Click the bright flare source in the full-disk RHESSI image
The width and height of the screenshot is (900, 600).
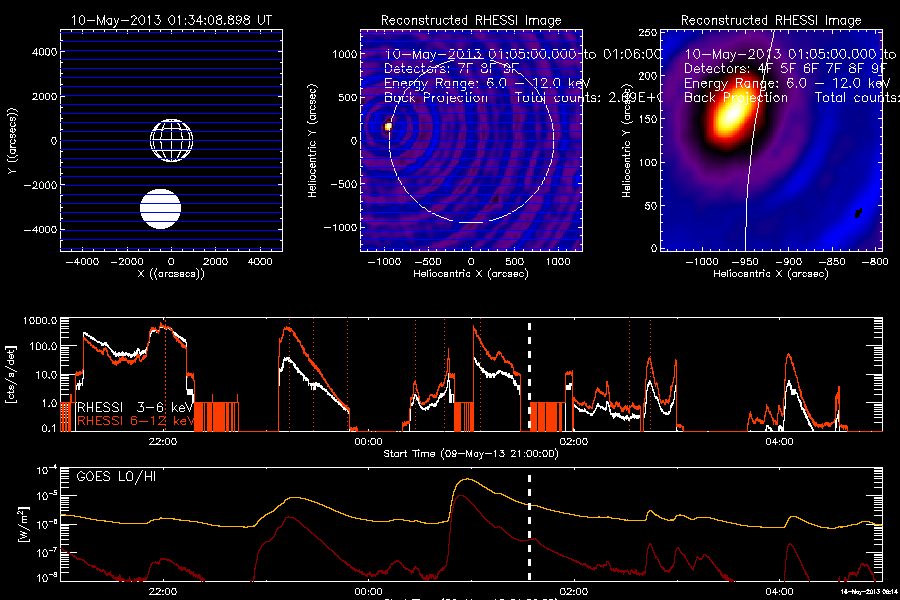(x=388, y=126)
